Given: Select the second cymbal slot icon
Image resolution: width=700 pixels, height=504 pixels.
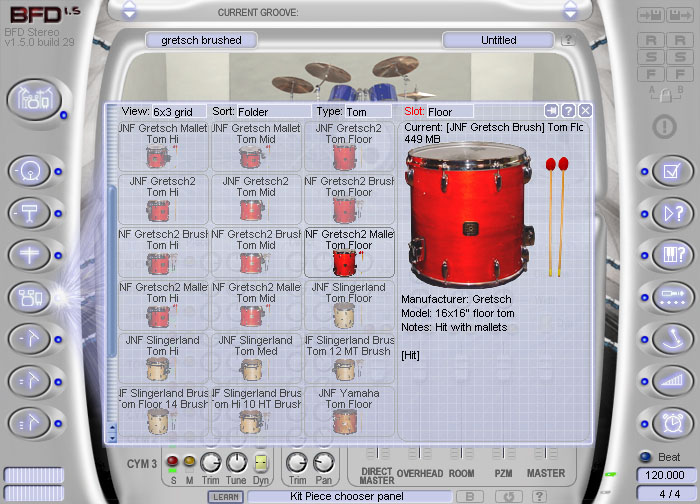Looking at the screenshot, I should tap(29, 381).
